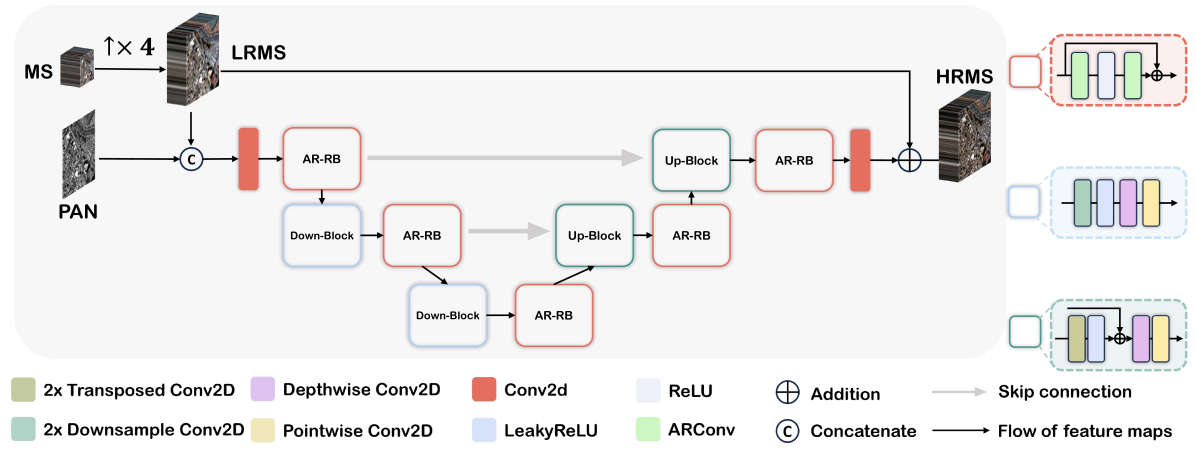Select the small red-outlined AR-RB legend box
1196x463 pixels.
pyautogui.click(x=1024, y=71)
